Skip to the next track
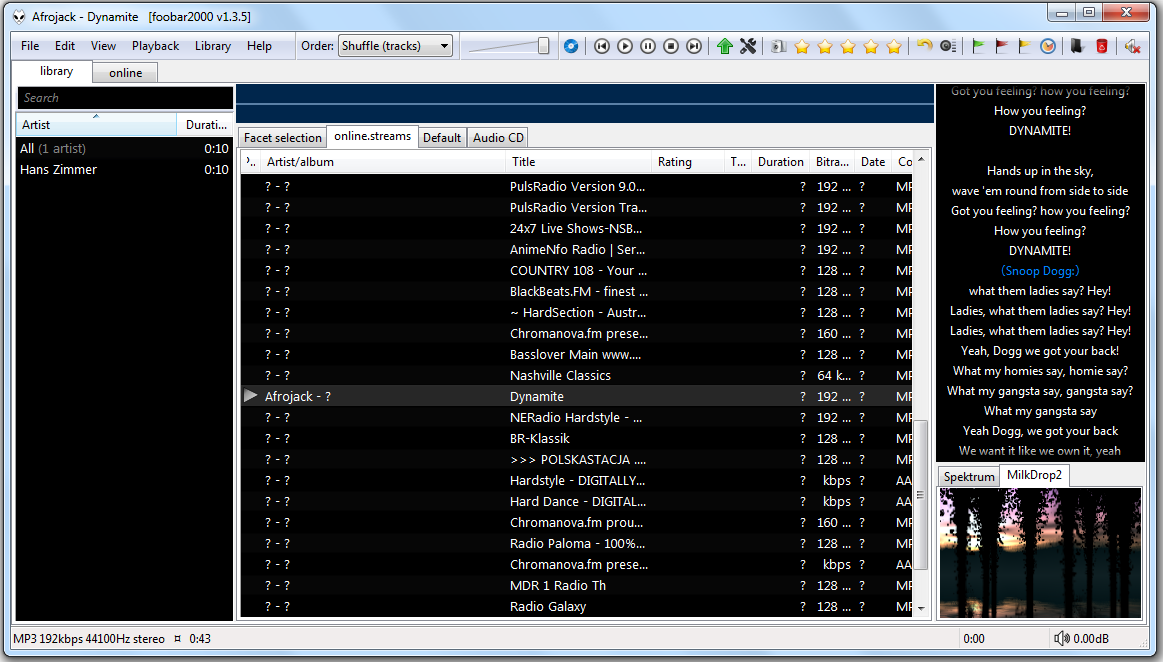Viewport: 1163px width, 662px height. (x=693, y=46)
